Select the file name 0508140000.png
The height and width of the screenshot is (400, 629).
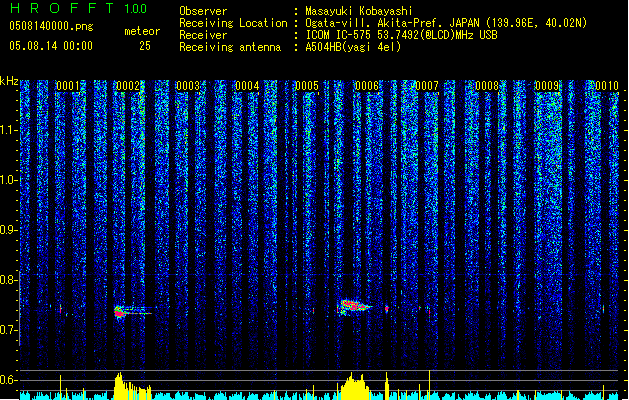click(51, 26)
